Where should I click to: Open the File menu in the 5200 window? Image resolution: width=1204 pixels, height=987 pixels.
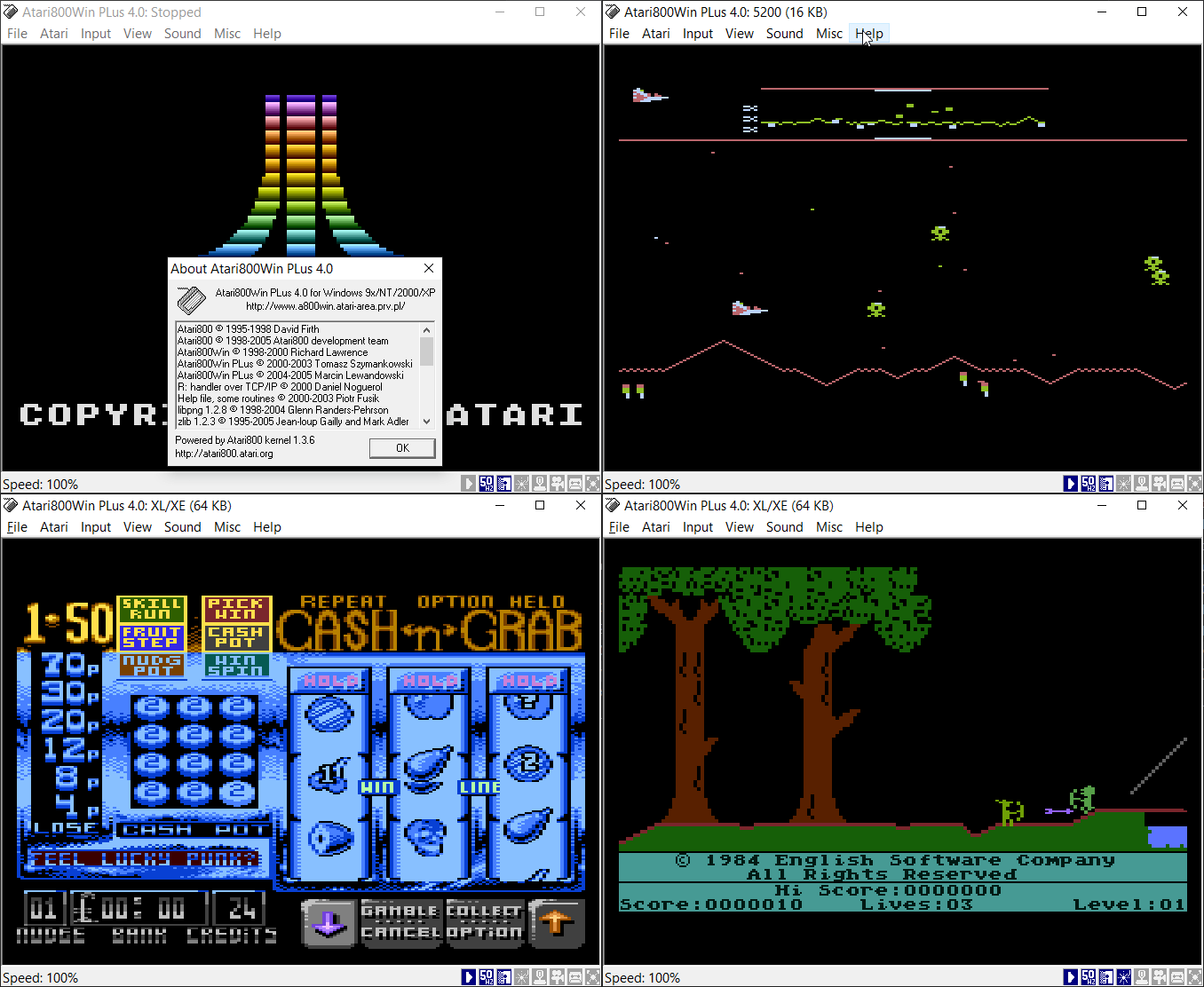point(620,34)
